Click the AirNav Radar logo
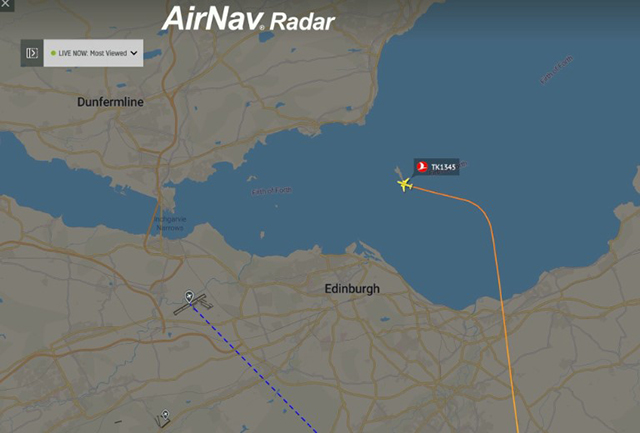Image resolution: width=640 pixels, height=433 pixels. click(248, 19)
